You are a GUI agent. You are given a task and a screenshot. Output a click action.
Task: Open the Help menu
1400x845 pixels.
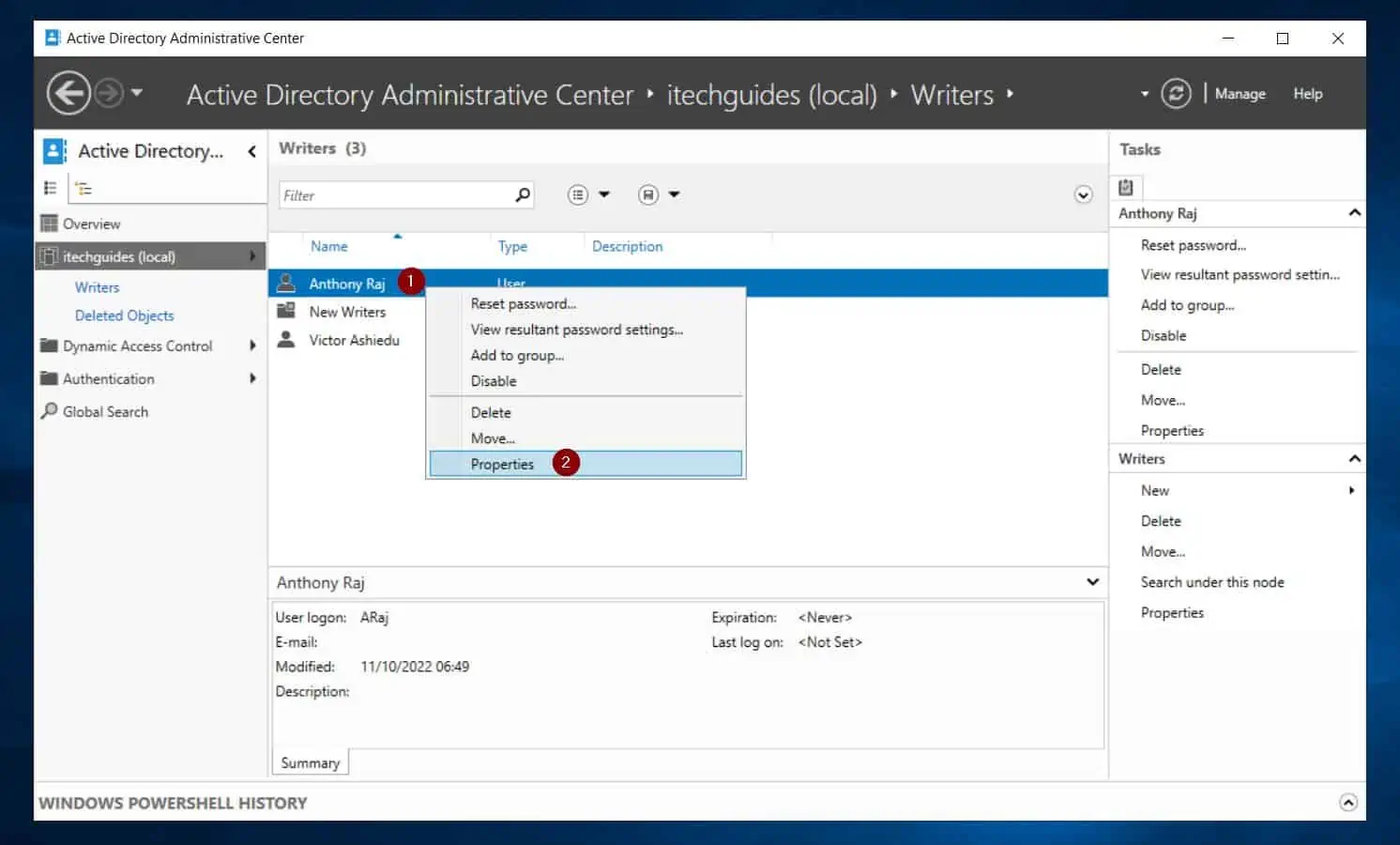(1307, 94)
